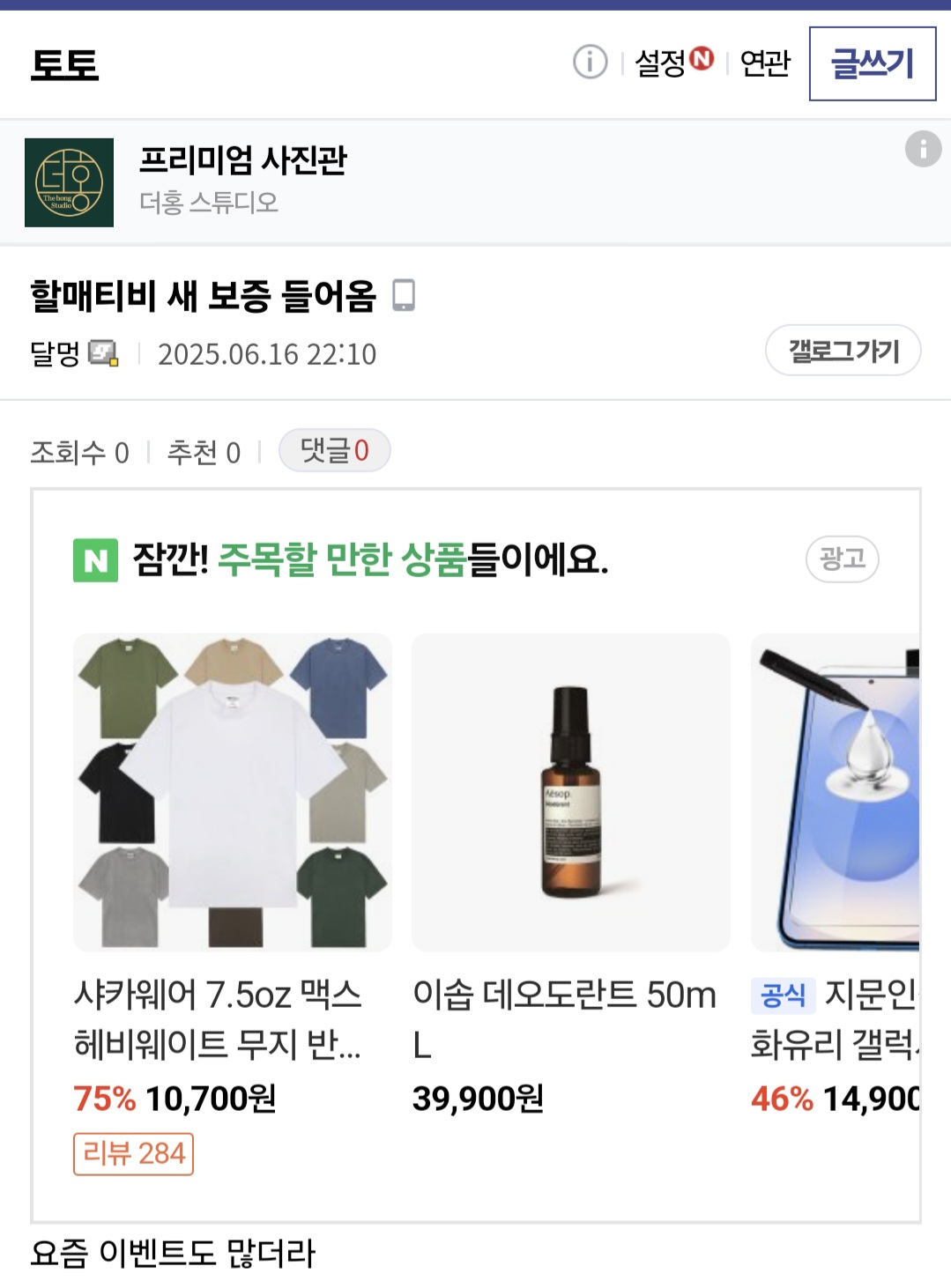Open 연관 related menu

point(765,63)
